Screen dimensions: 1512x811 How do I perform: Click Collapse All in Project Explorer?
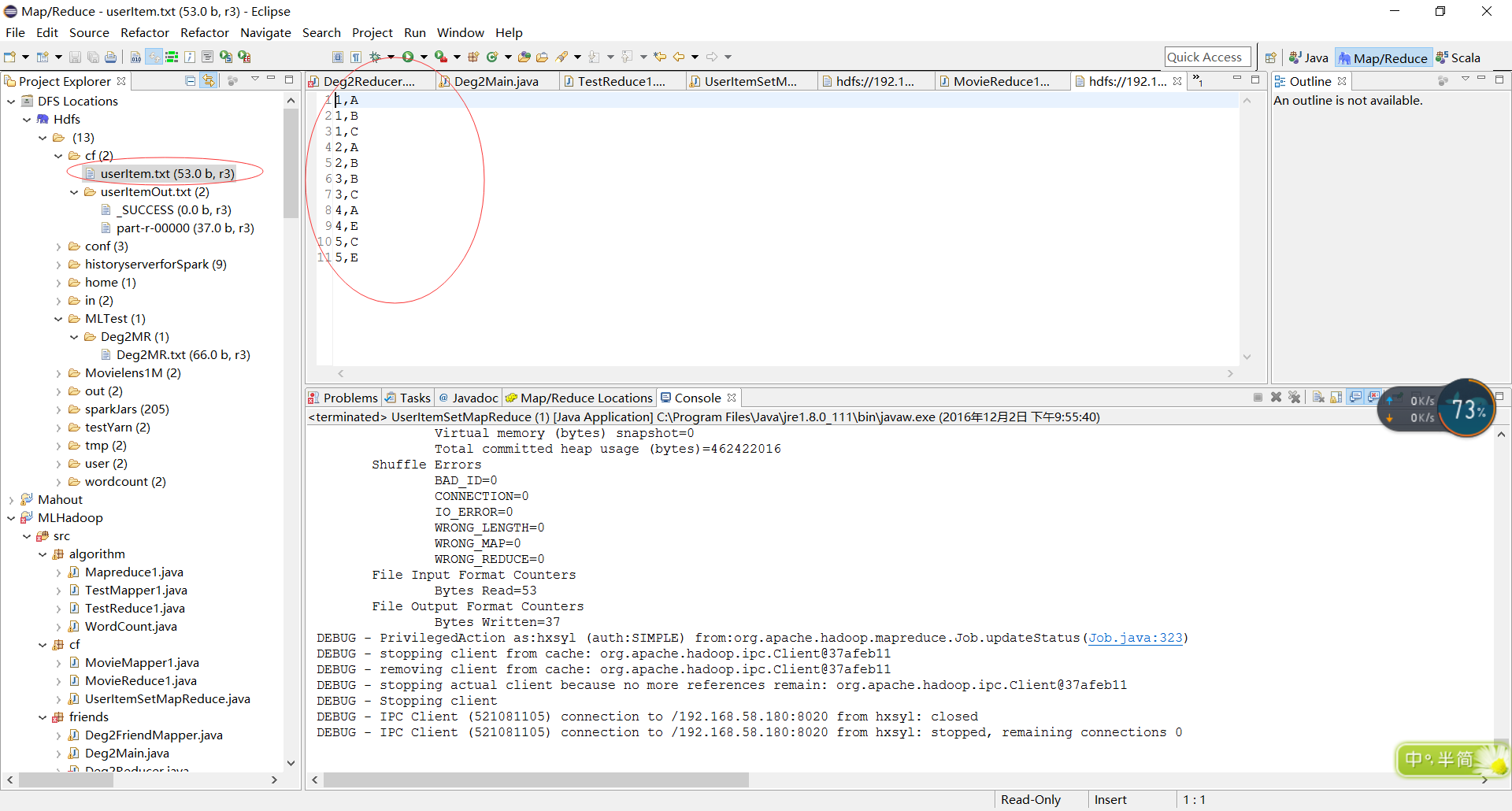pyautogui.click(x=191, y=81)
